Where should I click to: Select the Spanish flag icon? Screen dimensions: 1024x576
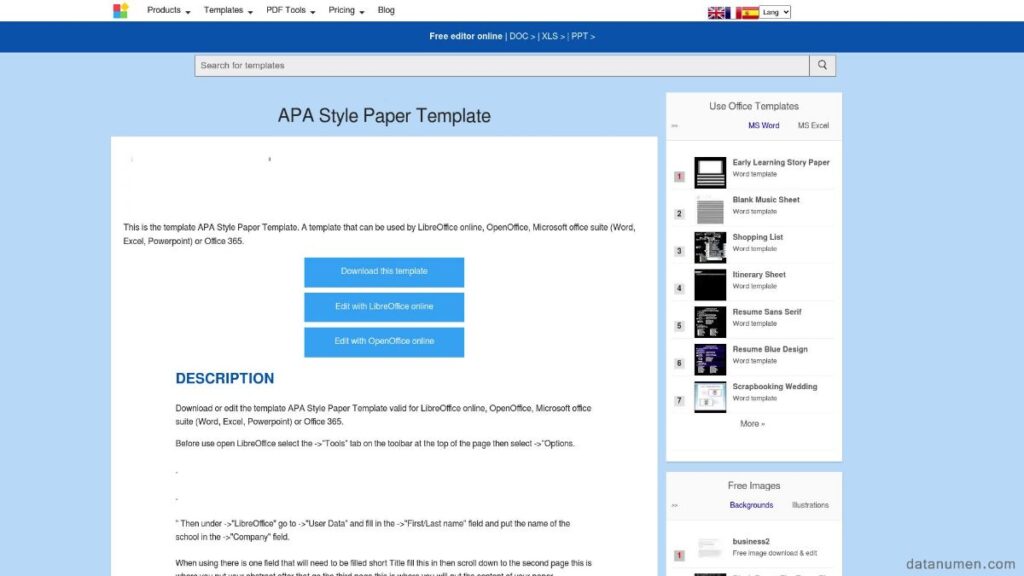pos(750,12)
